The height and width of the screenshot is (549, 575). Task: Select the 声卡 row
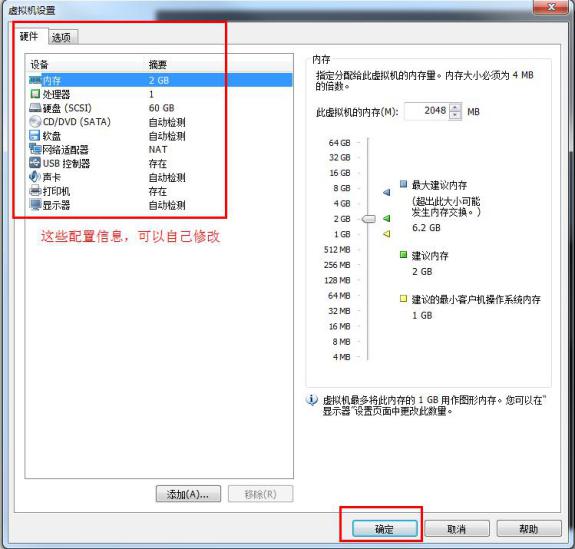[160, 177]
